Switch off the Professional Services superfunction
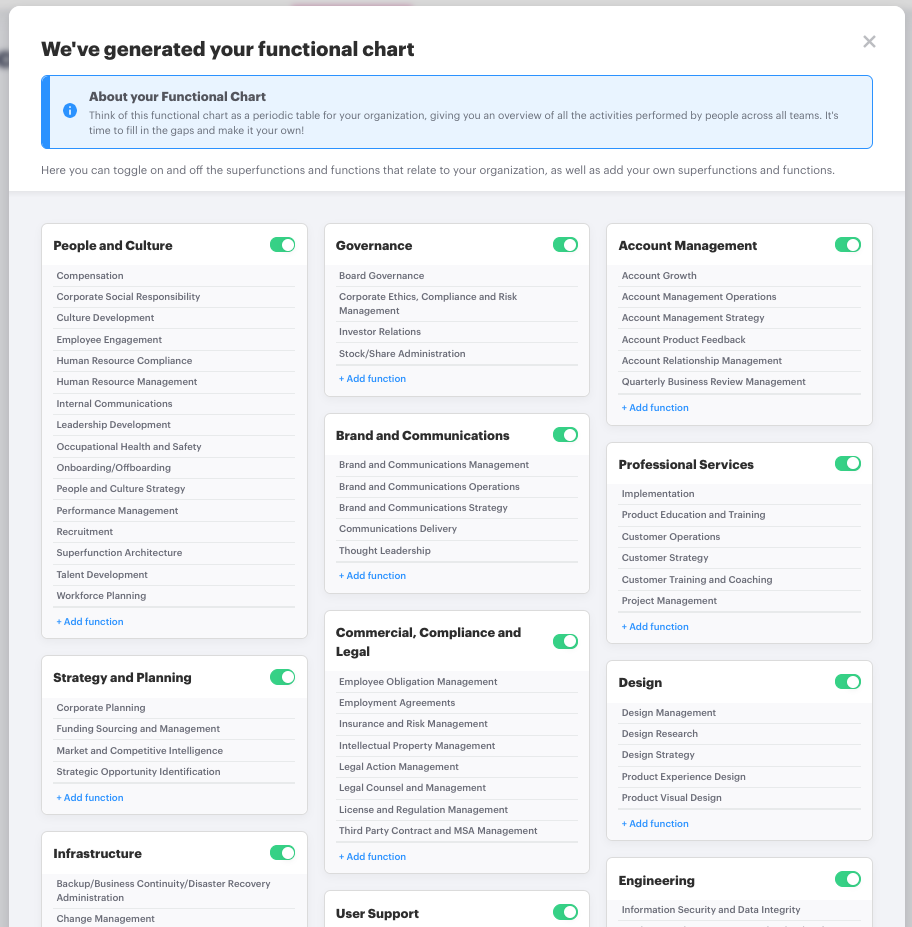 [x=848, y=463]
